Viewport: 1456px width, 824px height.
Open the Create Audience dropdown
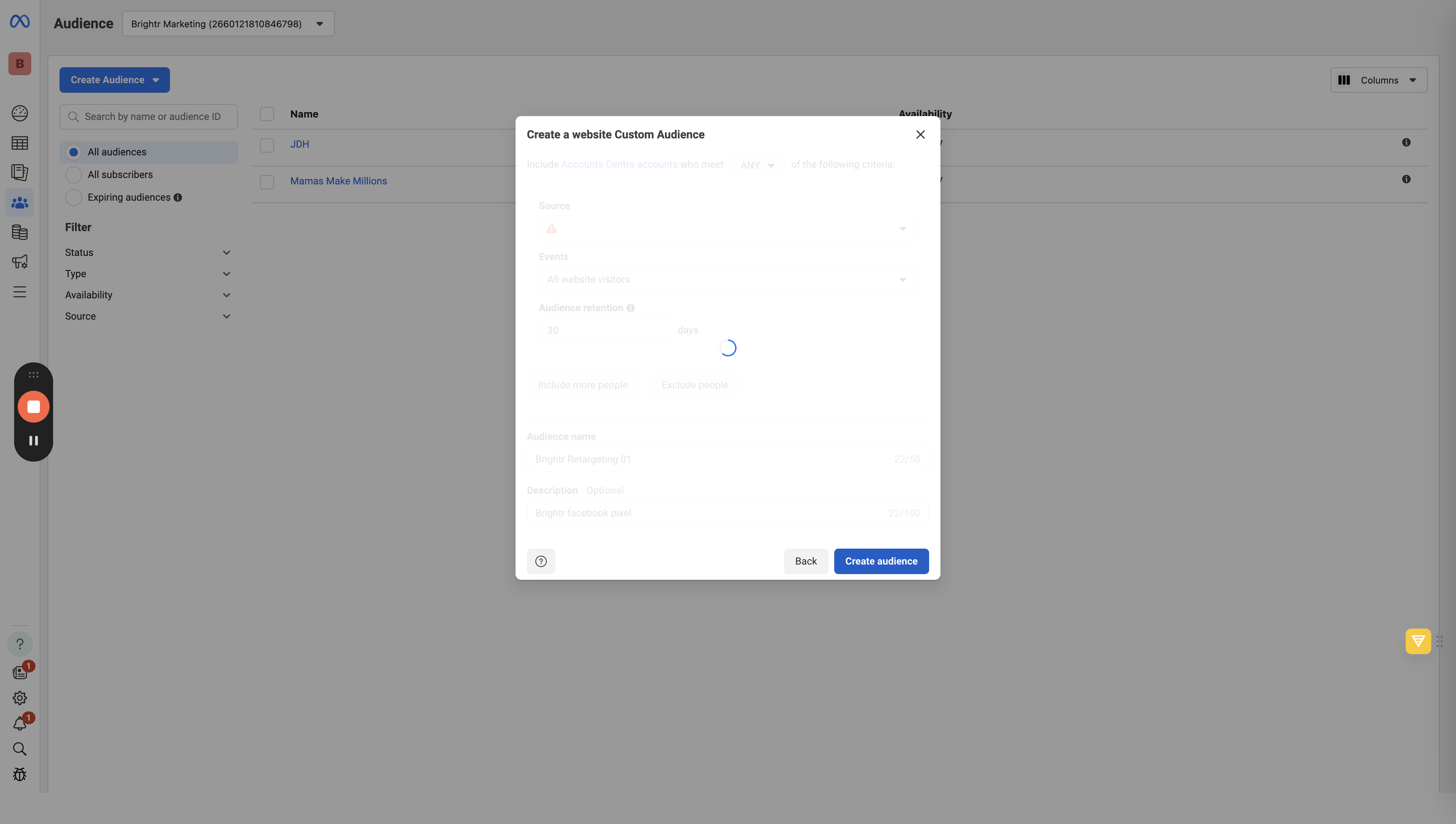pyautogui.click(x=114, y=80)
